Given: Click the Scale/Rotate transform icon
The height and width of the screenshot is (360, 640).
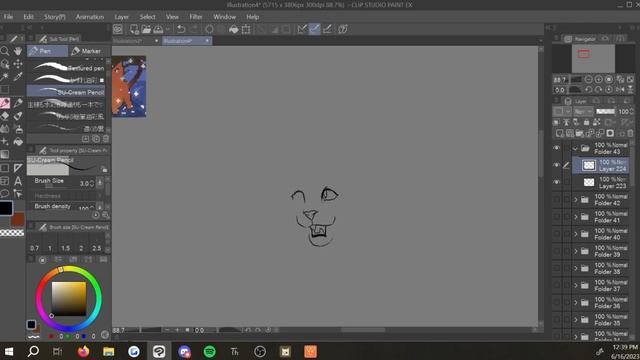Looking at the screenshot, I should pyautogui.click(x=246, y=29).
